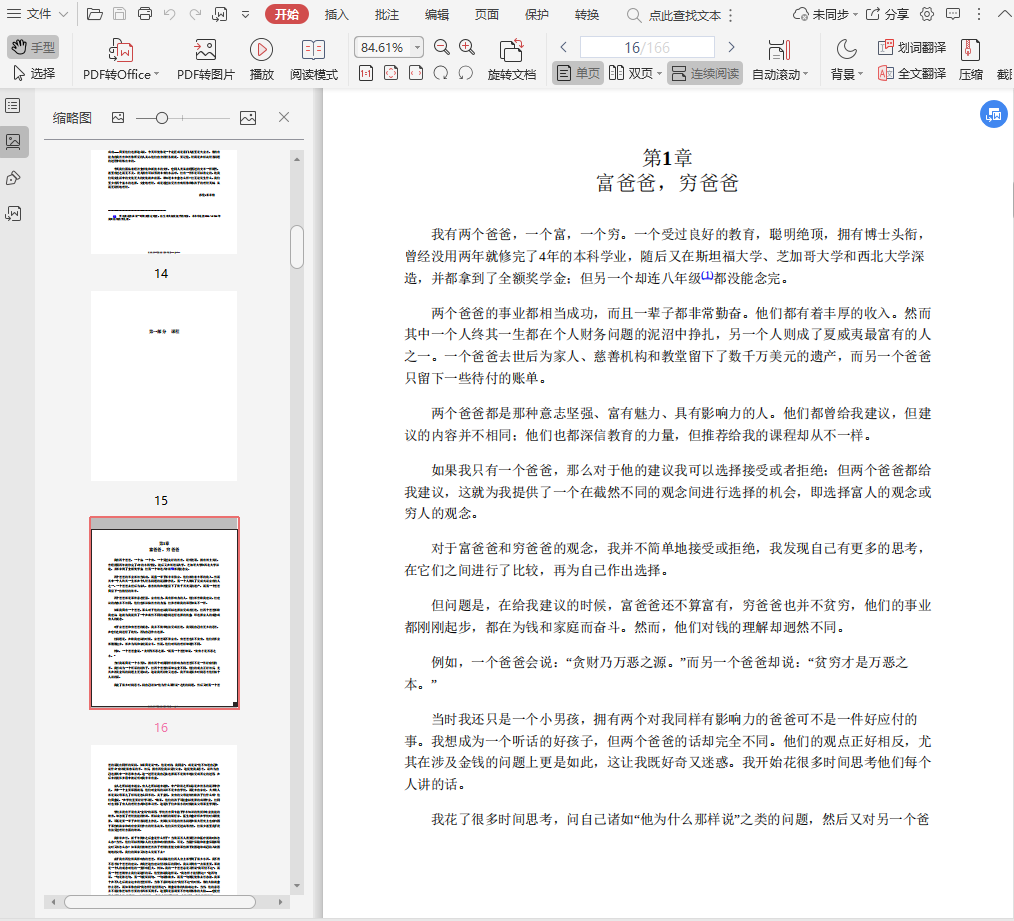Open the outline bookmarks sidebar panel
This screenshot has width=1014, height=921.
point(13,105)
